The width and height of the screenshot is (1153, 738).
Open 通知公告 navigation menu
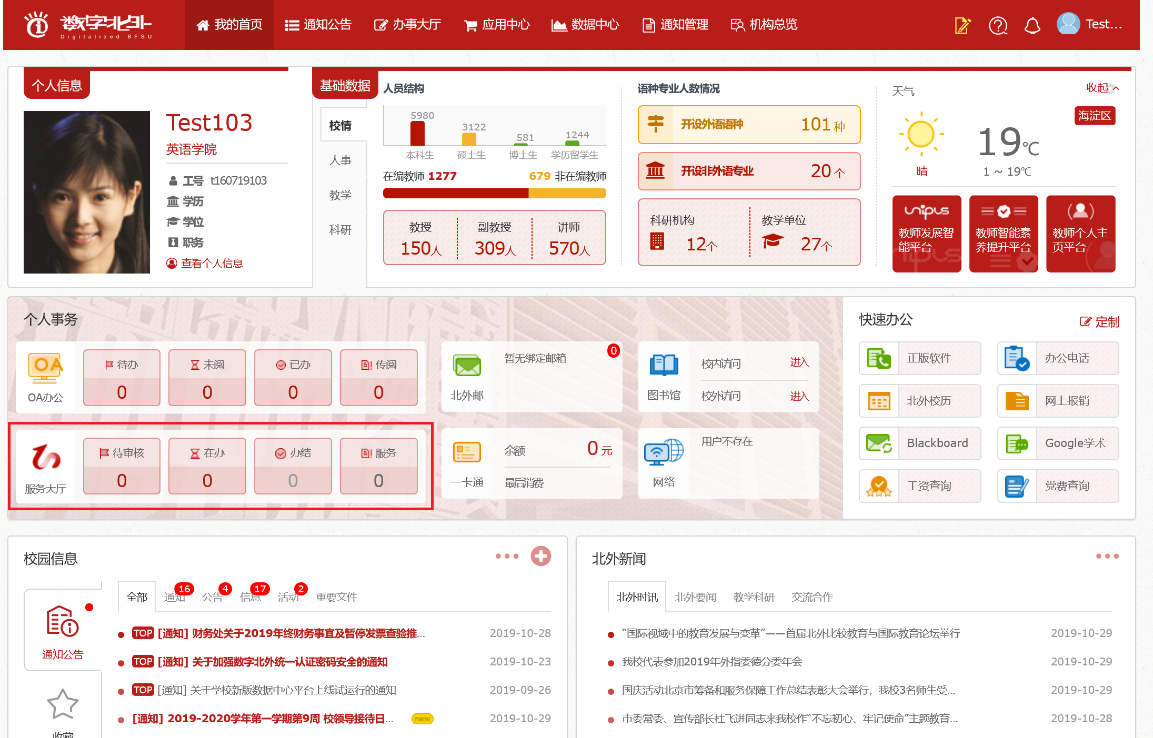tap(318, 25)
